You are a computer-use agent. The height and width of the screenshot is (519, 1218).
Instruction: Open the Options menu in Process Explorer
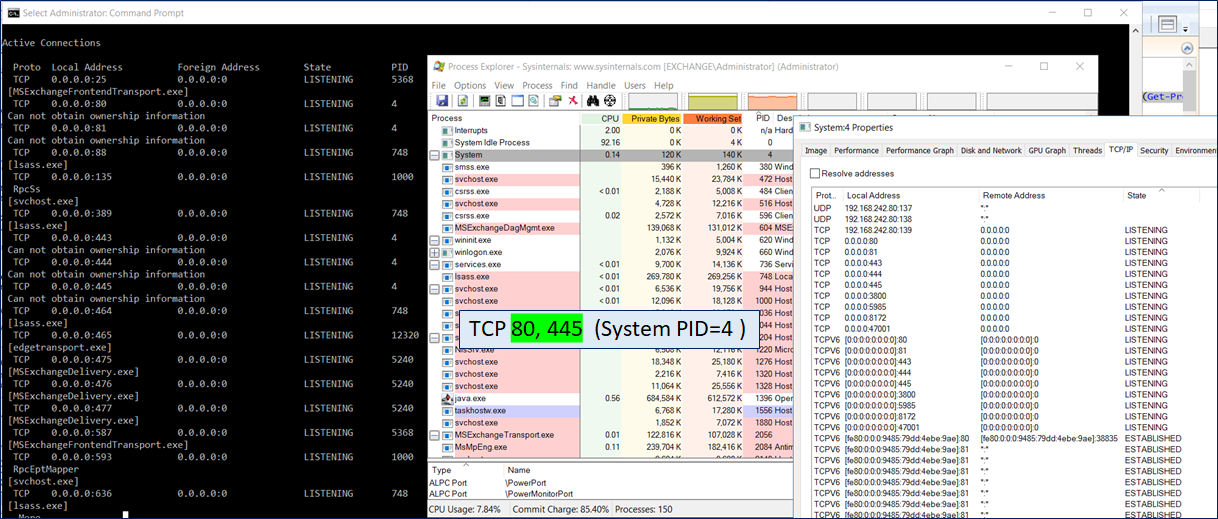469,86
